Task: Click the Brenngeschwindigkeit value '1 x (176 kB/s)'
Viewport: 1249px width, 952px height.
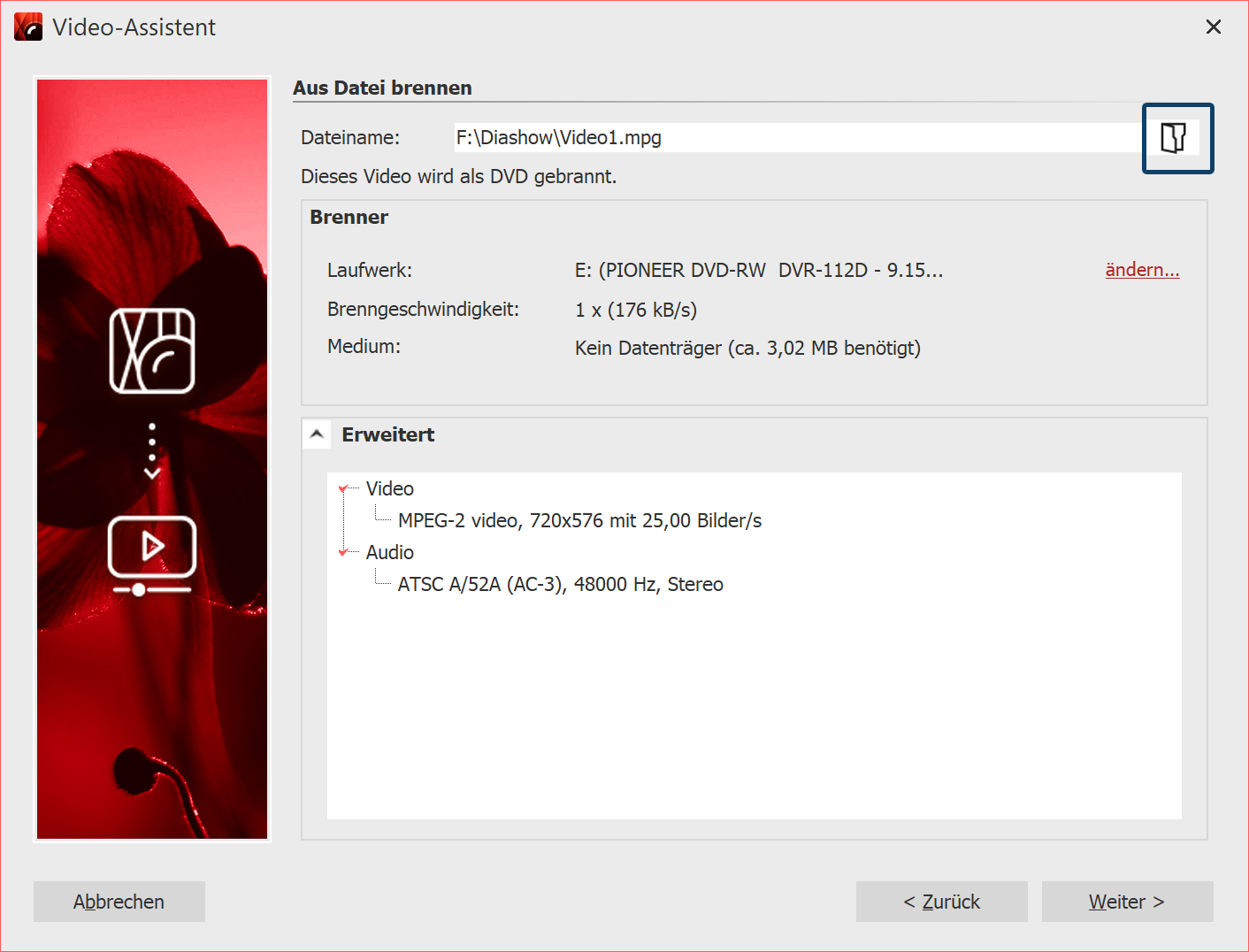Action: pos(636,310)
